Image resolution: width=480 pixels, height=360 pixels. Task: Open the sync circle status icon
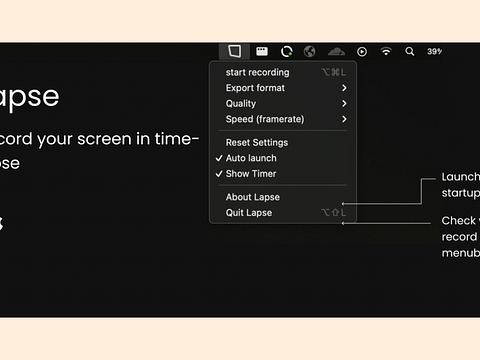(x=286, y=51)
